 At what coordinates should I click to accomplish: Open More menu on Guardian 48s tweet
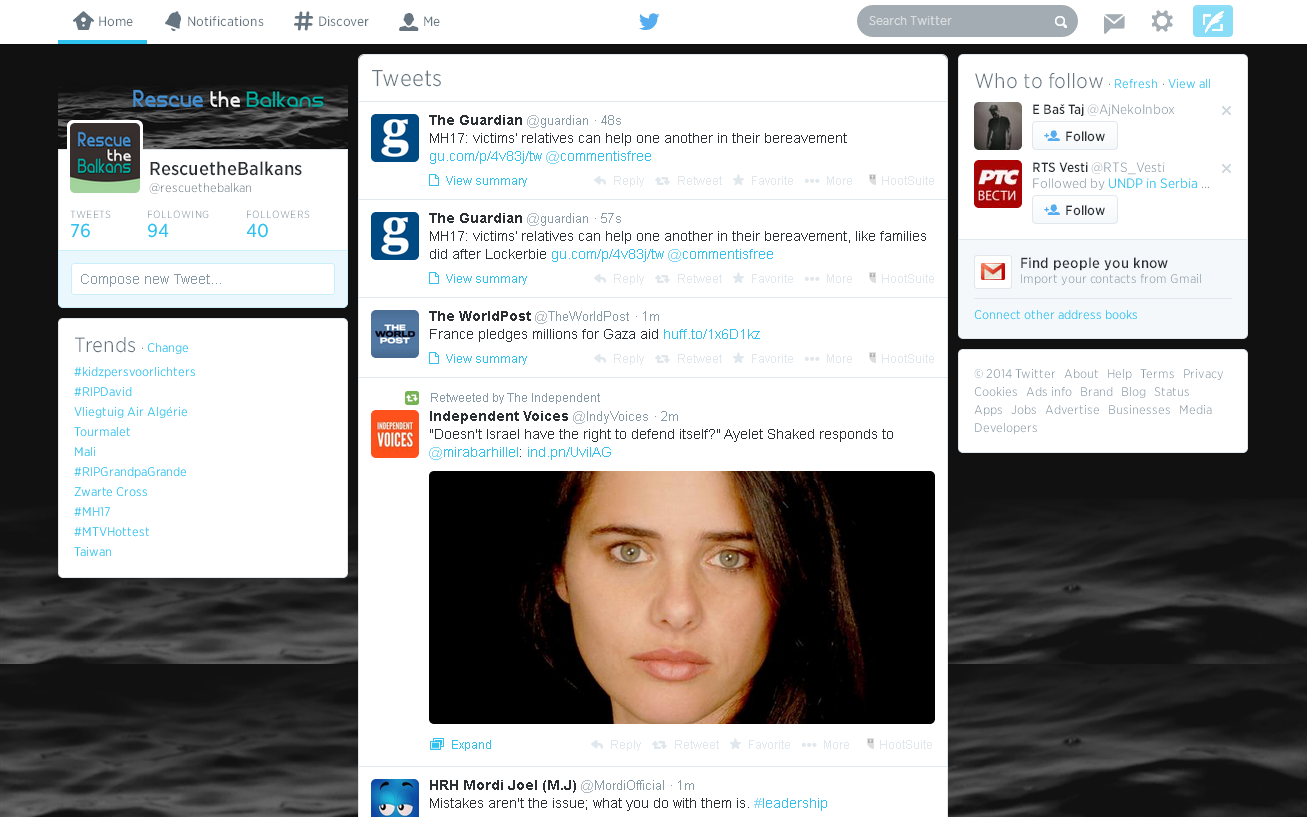pos(829,181)
